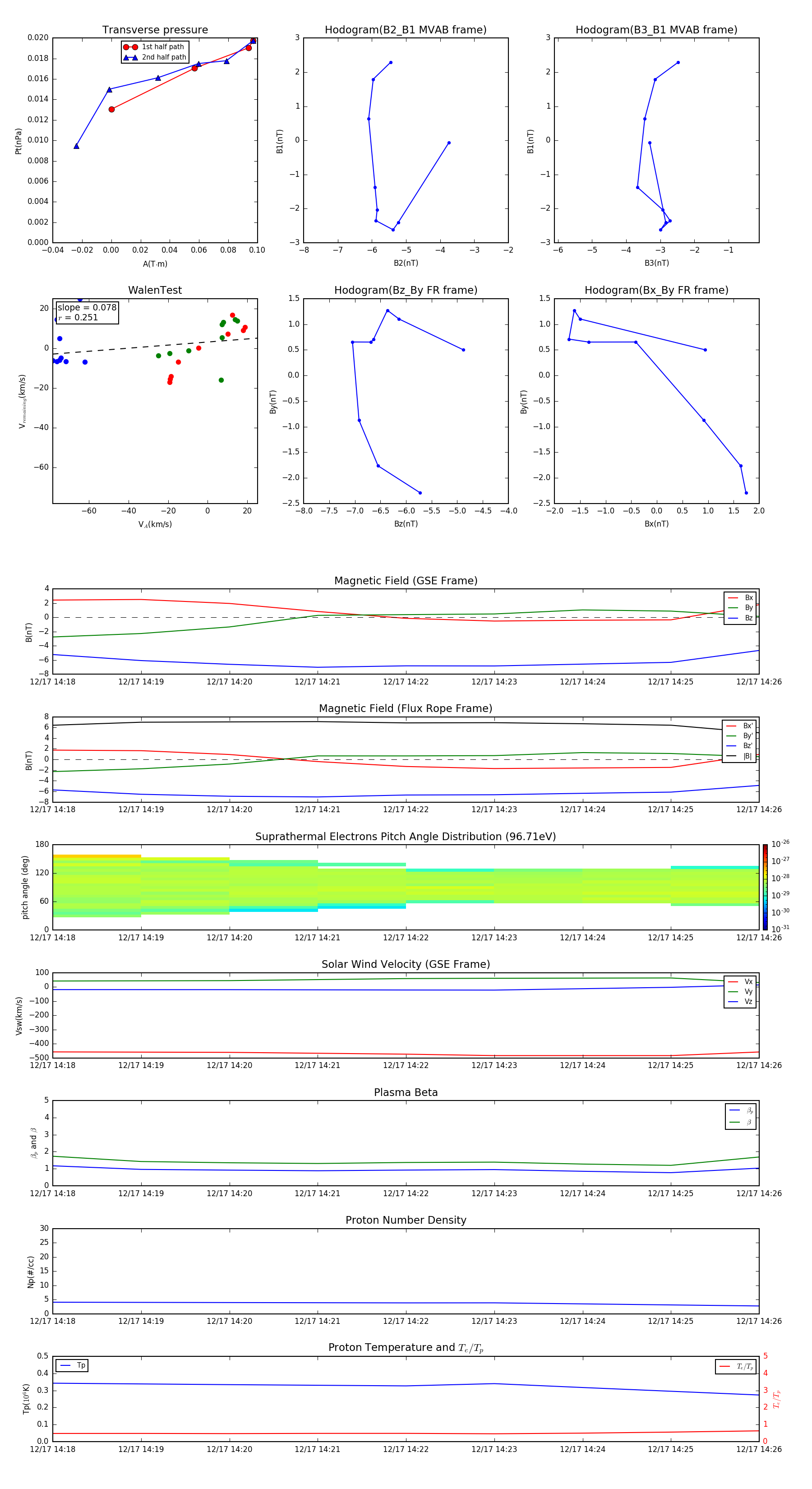Click '12/17 14:26' under Plasma Beta plot

(759, 1193)
